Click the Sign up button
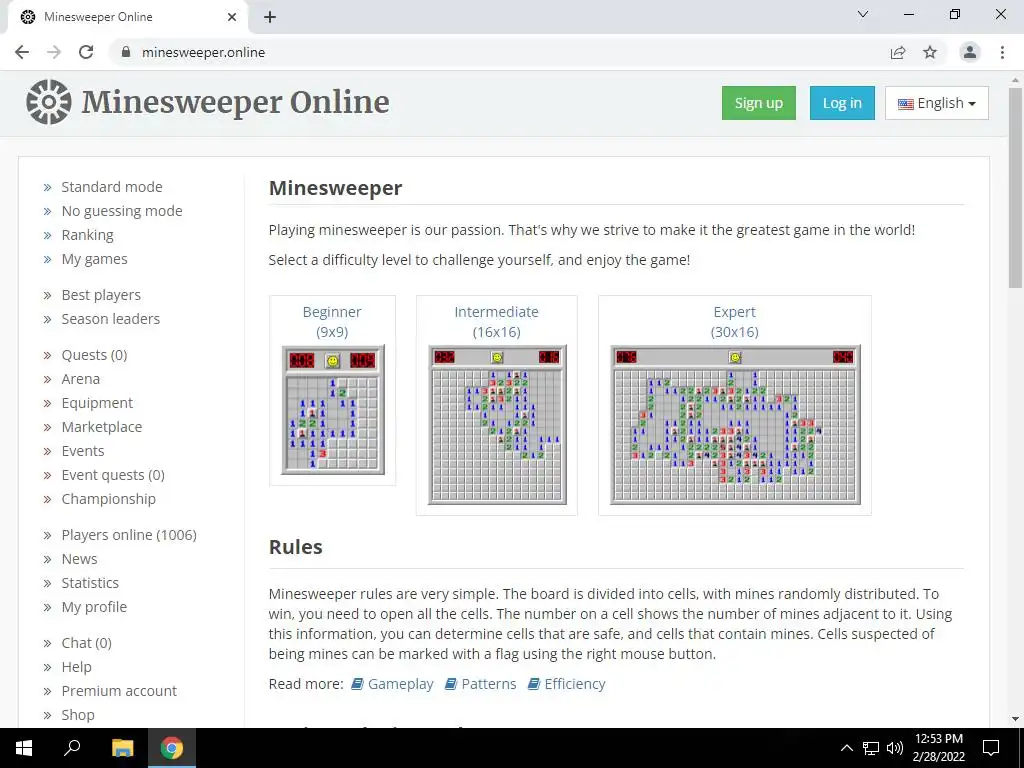1024x768 pixels. 759,103
